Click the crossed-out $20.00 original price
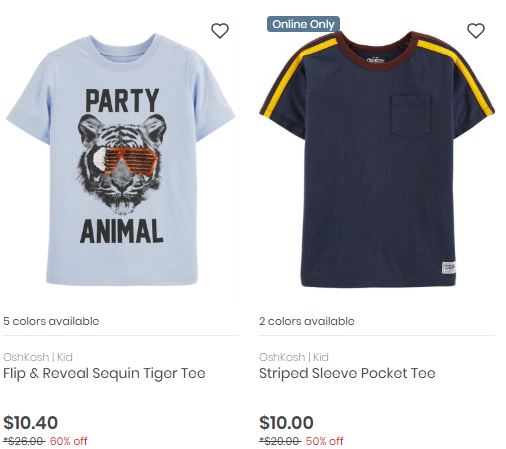This screenshot has height=449, width=506. [x=280, y=441]
